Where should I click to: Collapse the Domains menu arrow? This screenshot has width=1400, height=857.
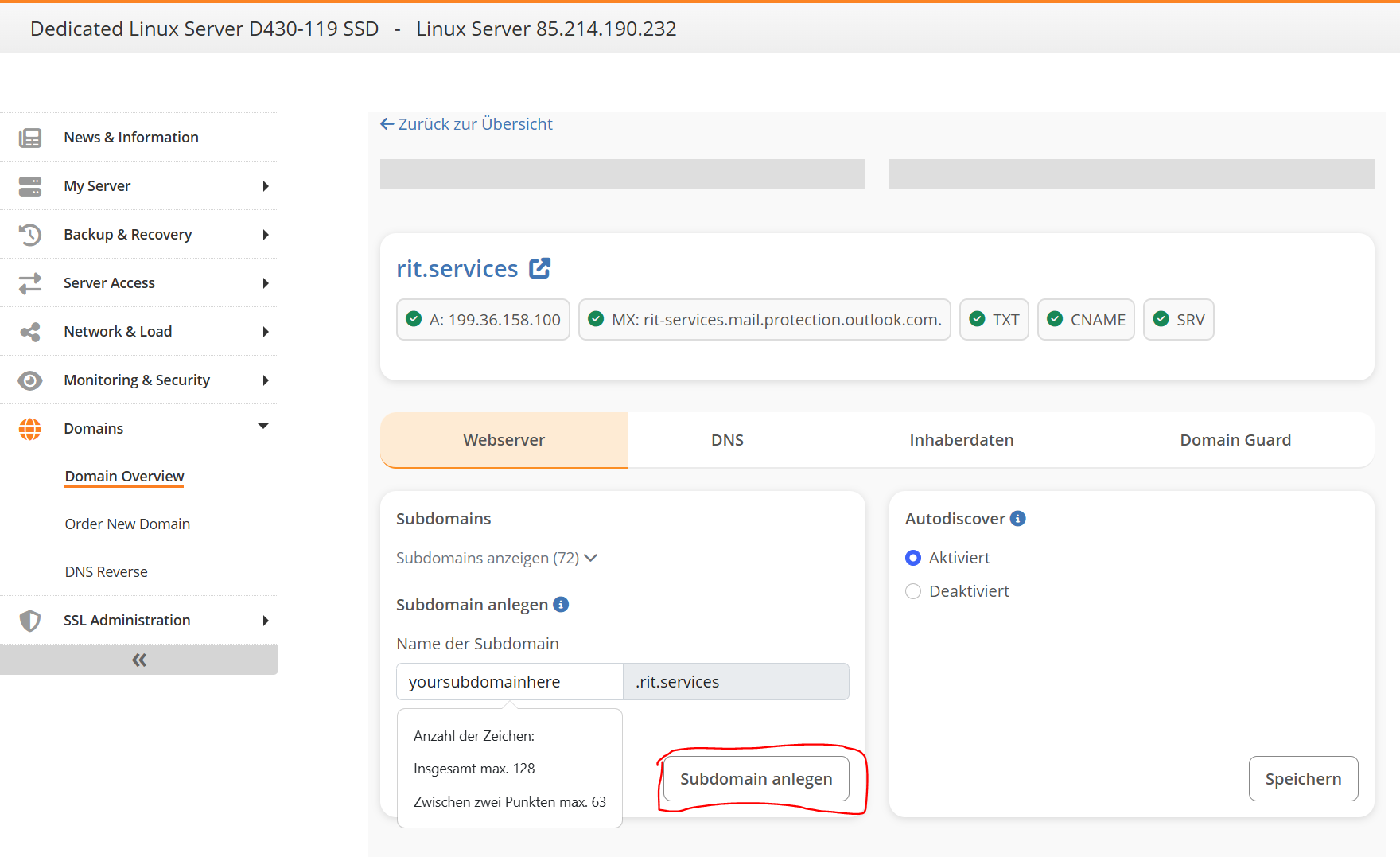click(263, 427)
